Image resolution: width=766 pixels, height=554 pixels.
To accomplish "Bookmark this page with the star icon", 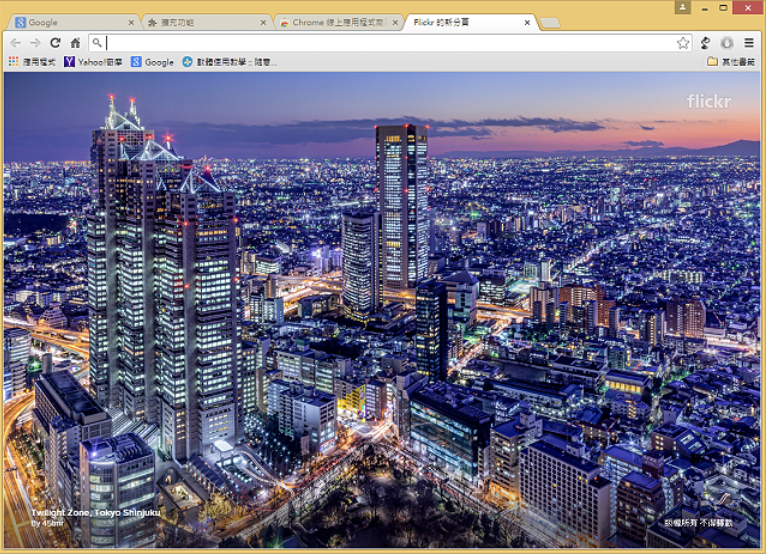I will 683,43.
